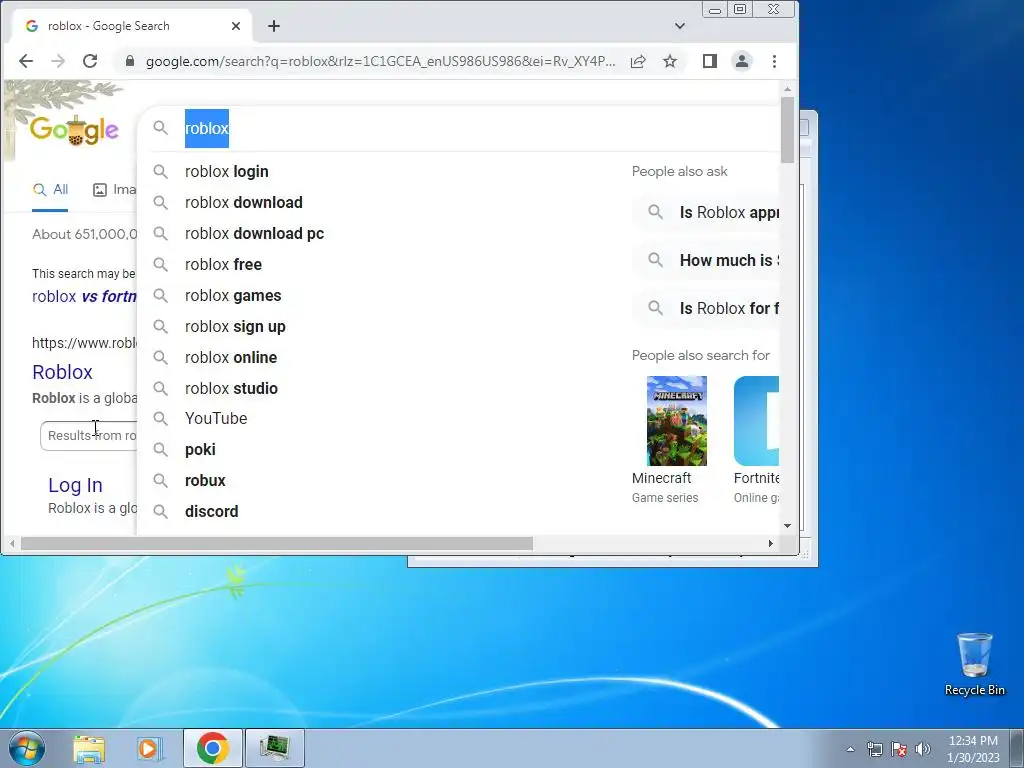Switch to the Images results tab
Viewport: 1024px width, 768px height.
pos(115,190)
